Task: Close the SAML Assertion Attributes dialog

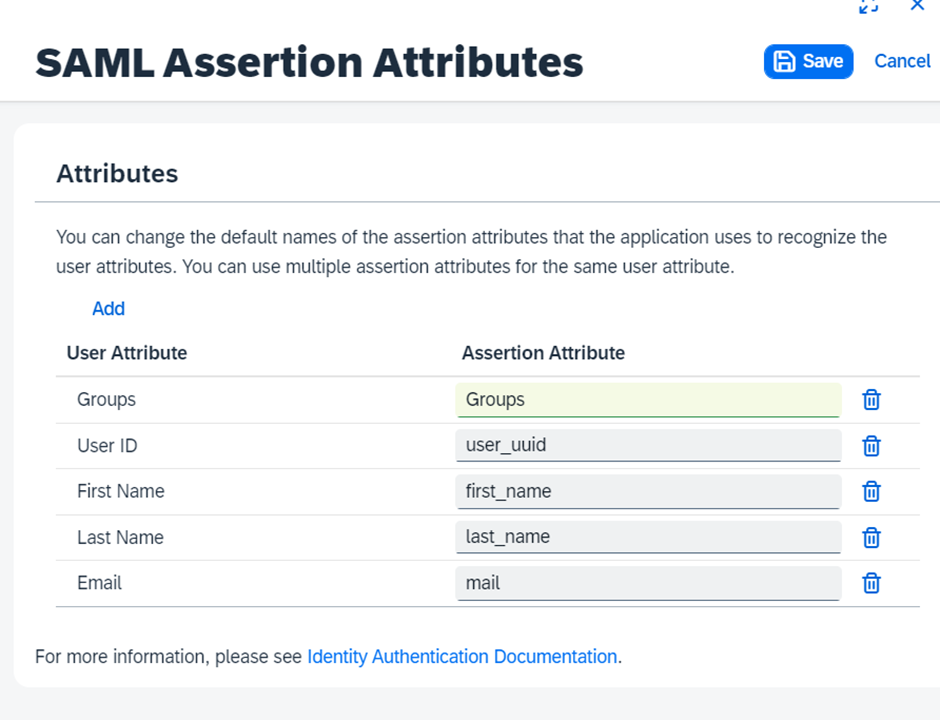Action: [x=917, y=6]
